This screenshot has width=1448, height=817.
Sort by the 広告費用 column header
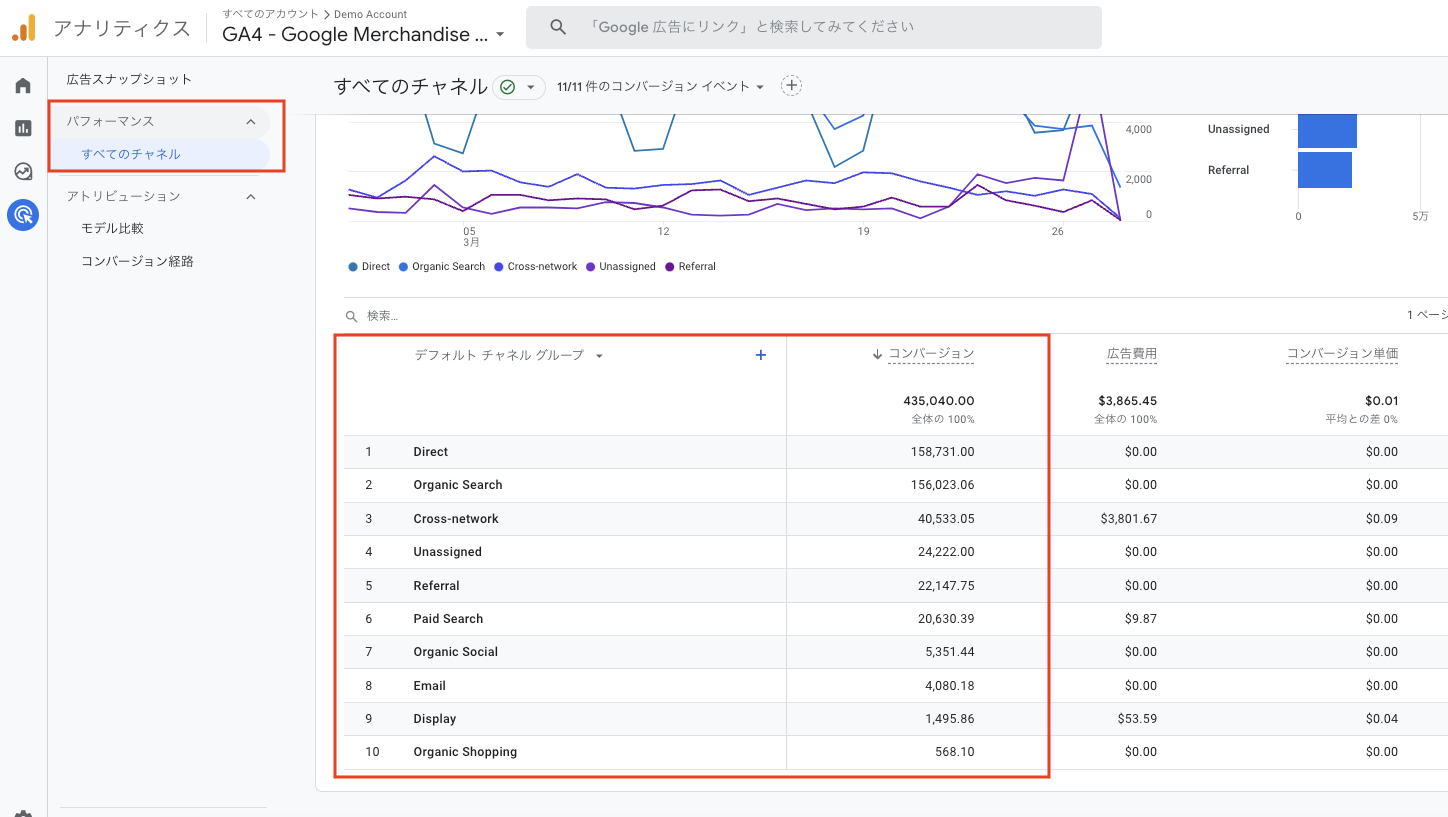tap(1131, 354)
